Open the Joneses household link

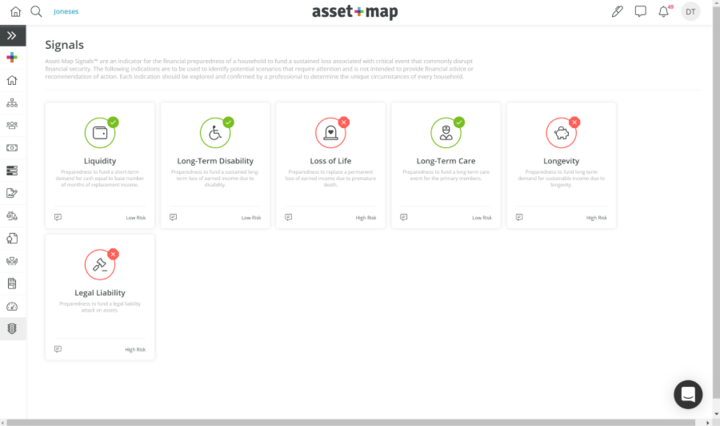[x=66, y=12]
